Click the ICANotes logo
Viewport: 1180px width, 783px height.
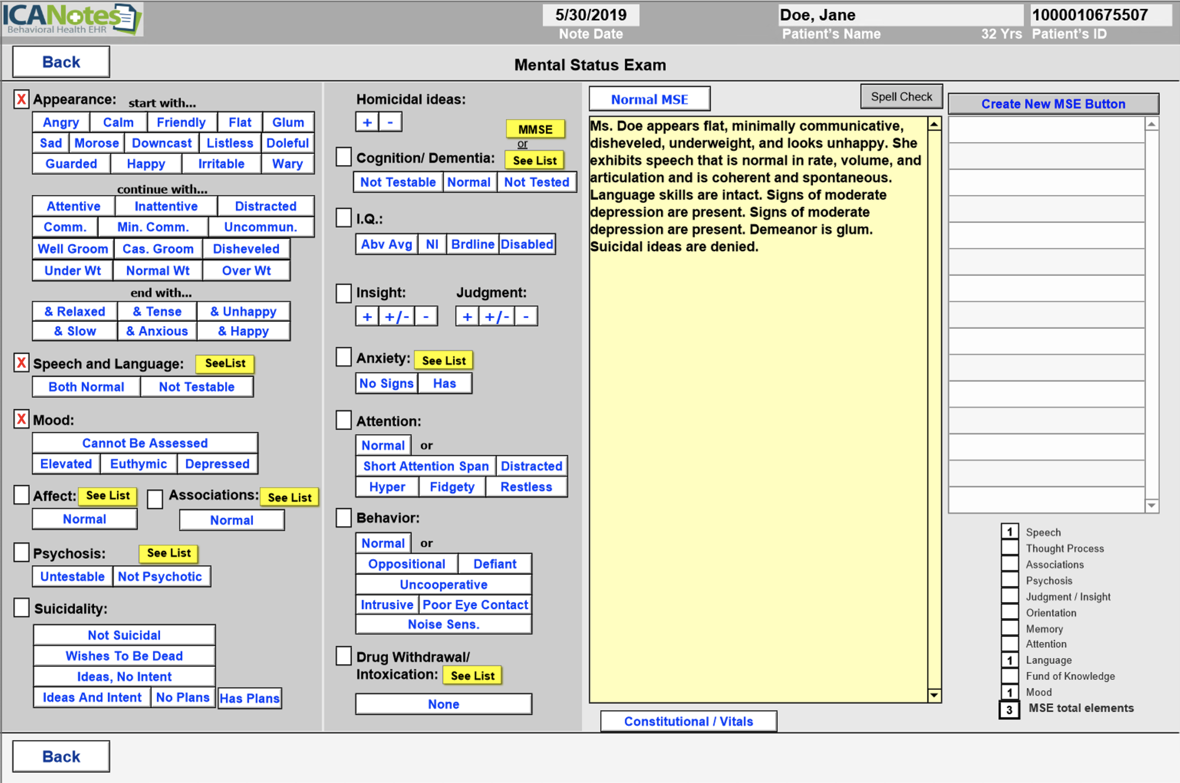pos(72,19)
